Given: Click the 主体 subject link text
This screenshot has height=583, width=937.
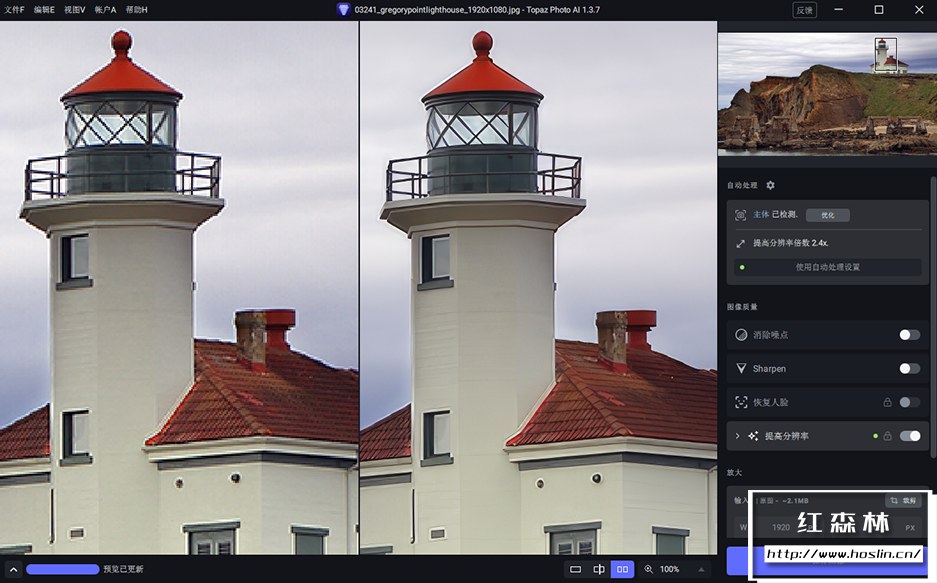Looking at the screenshot, I should [x=761, y=214].
